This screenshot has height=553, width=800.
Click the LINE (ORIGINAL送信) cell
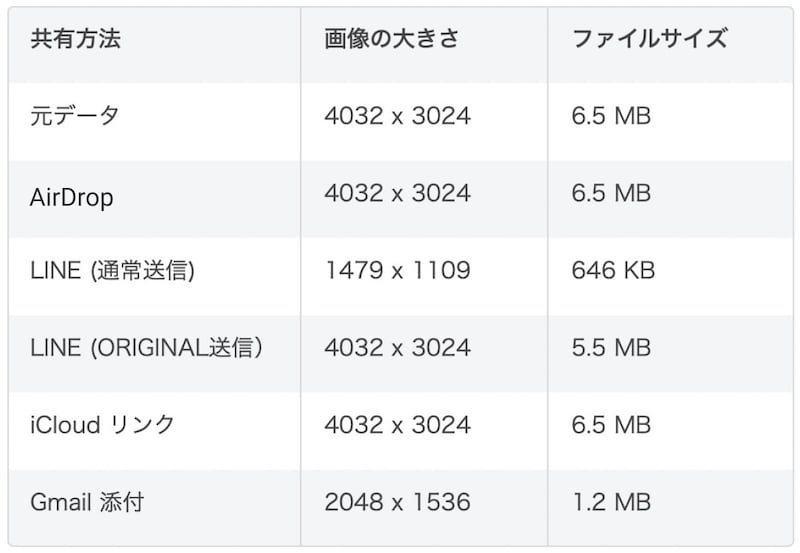(147, 348)
